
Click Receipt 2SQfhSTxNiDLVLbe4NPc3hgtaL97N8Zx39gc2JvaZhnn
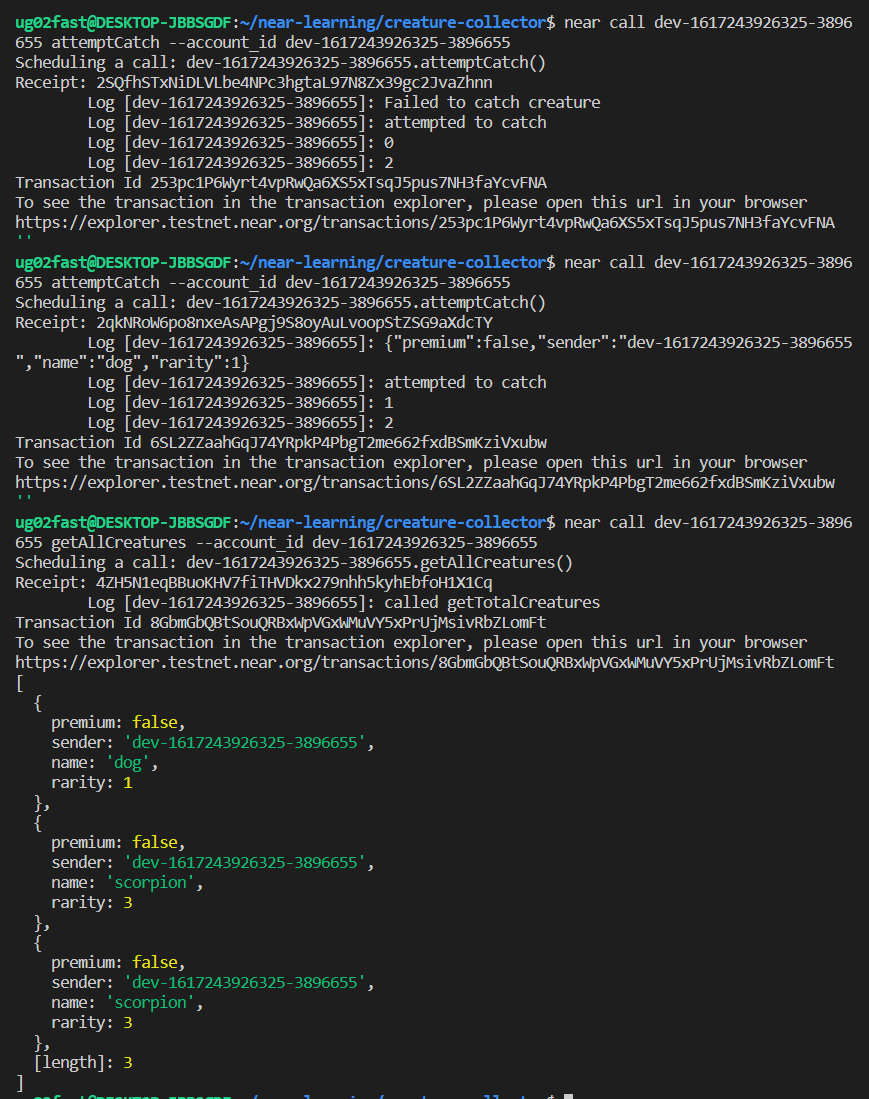(254, 83)
